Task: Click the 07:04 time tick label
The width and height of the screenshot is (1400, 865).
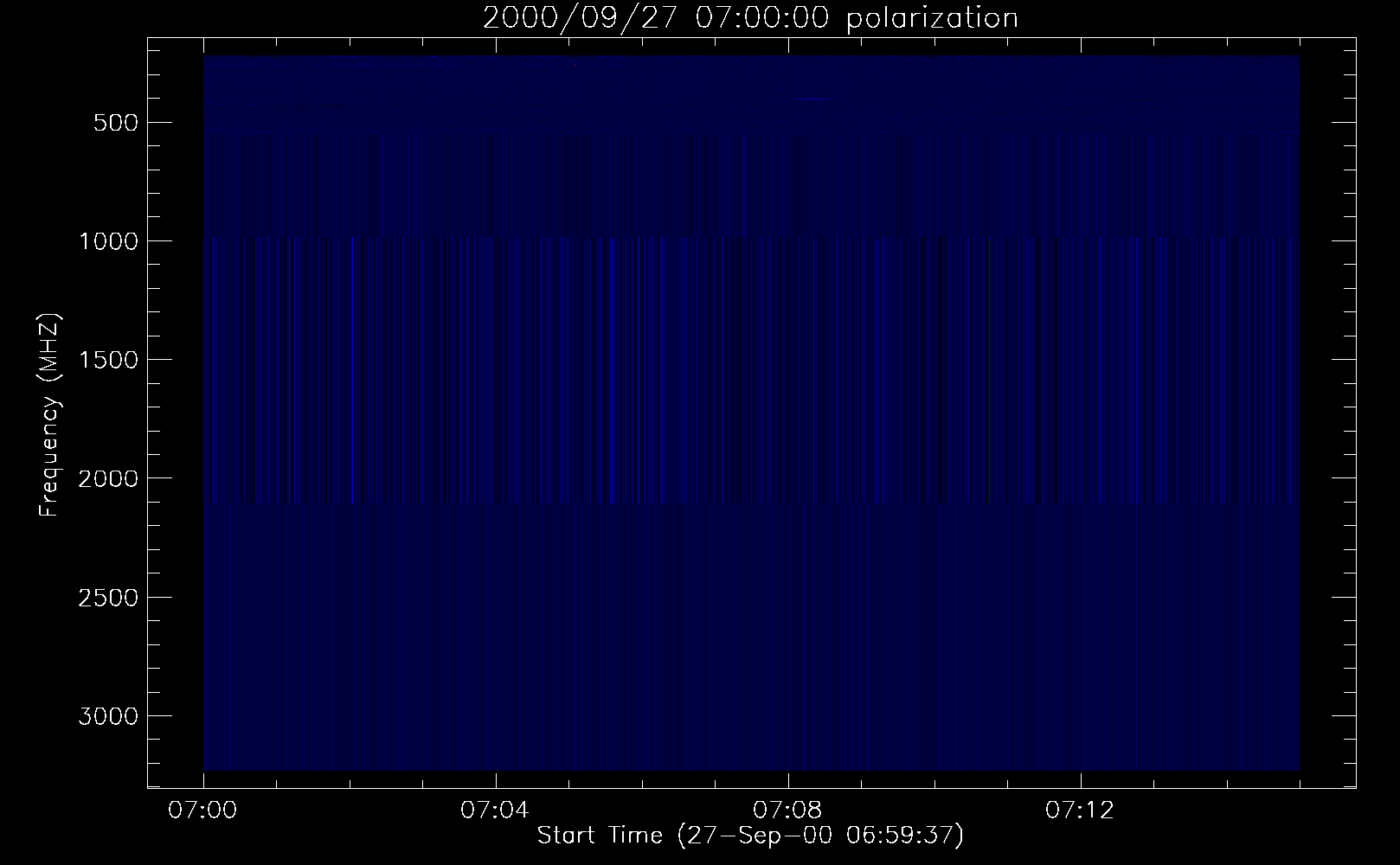Action: (x=496, y=811)
